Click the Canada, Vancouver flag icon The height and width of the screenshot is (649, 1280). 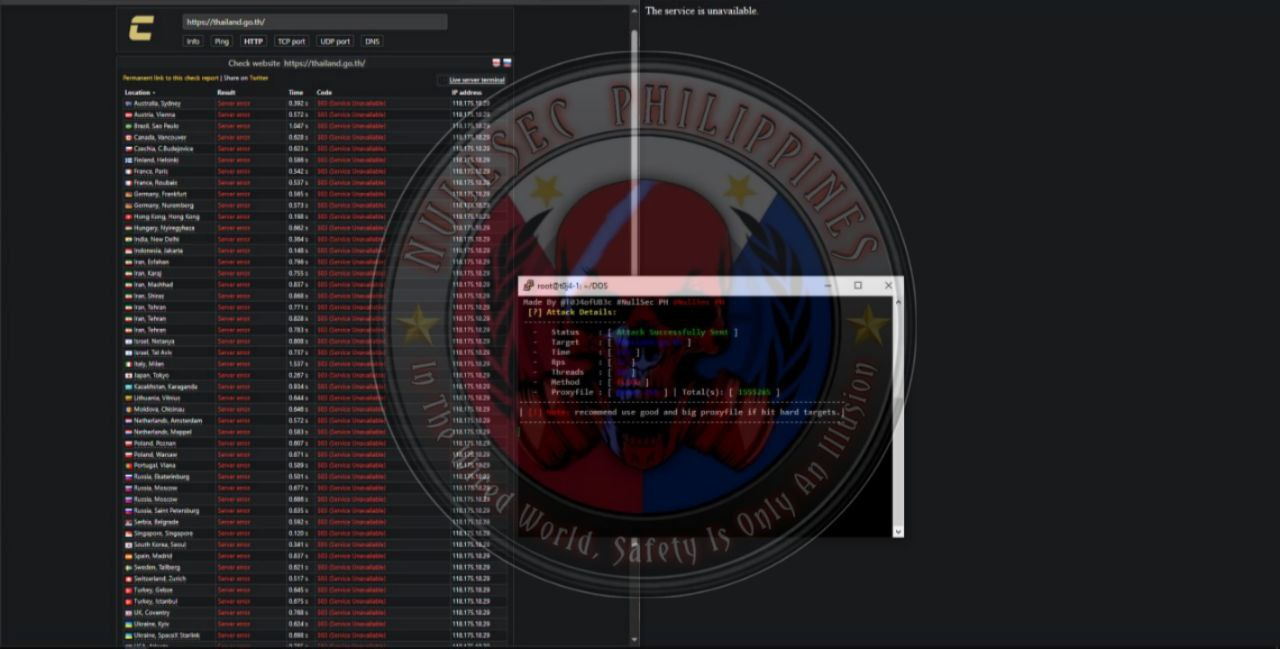point(128,137)
